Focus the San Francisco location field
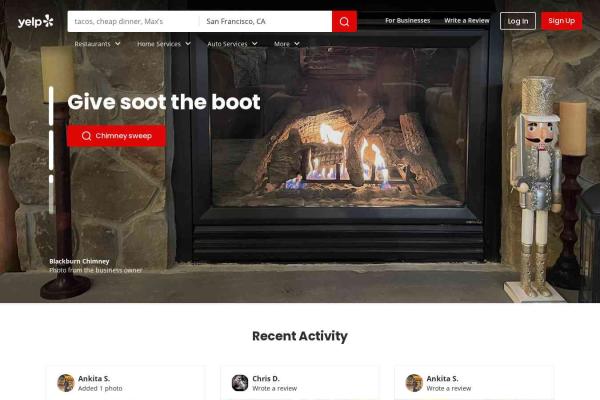Screen dimensions: 600x400 coord(266,21)
